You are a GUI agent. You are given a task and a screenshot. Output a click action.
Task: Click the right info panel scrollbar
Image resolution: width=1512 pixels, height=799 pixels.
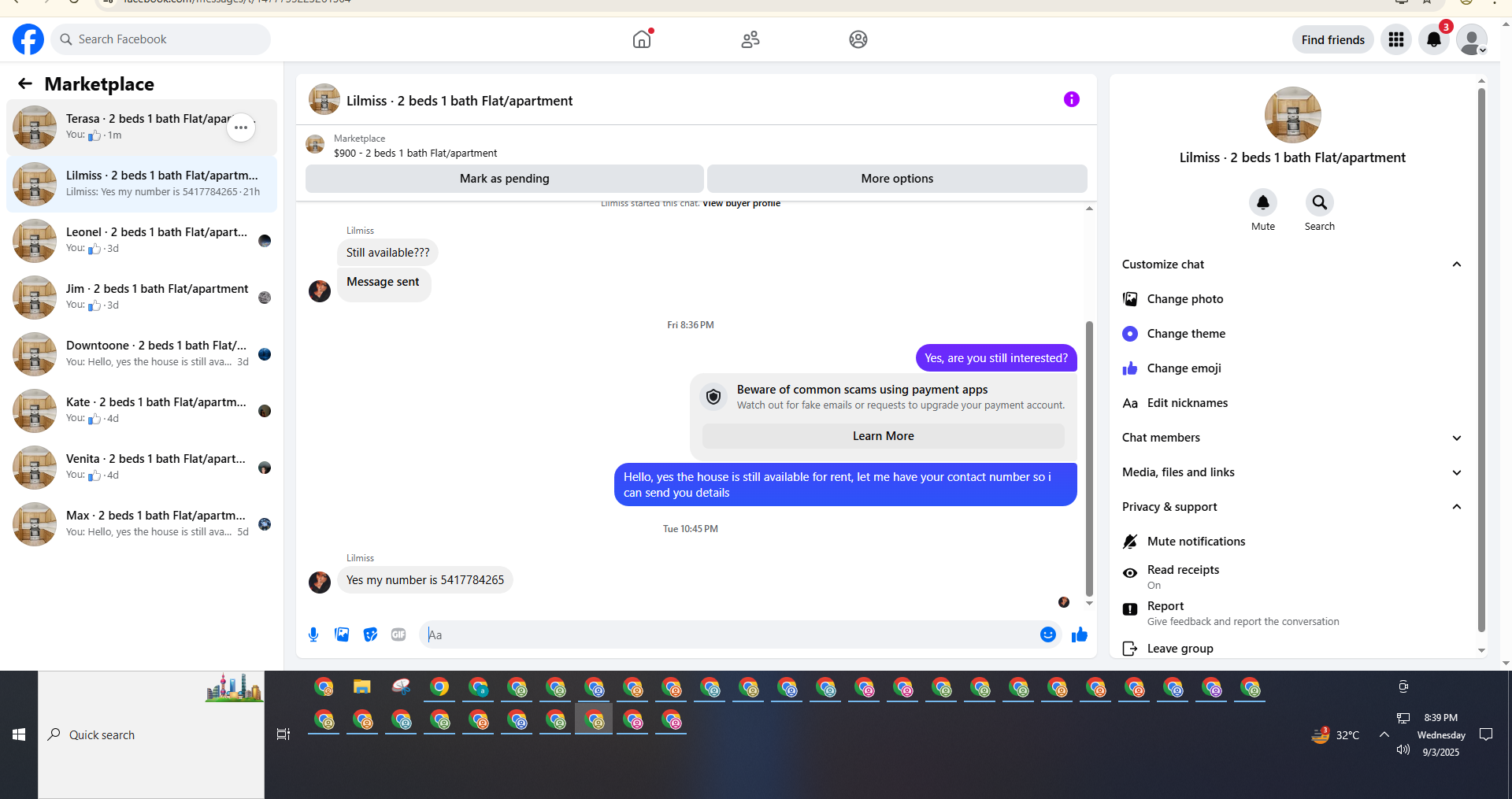[1481, 361]
